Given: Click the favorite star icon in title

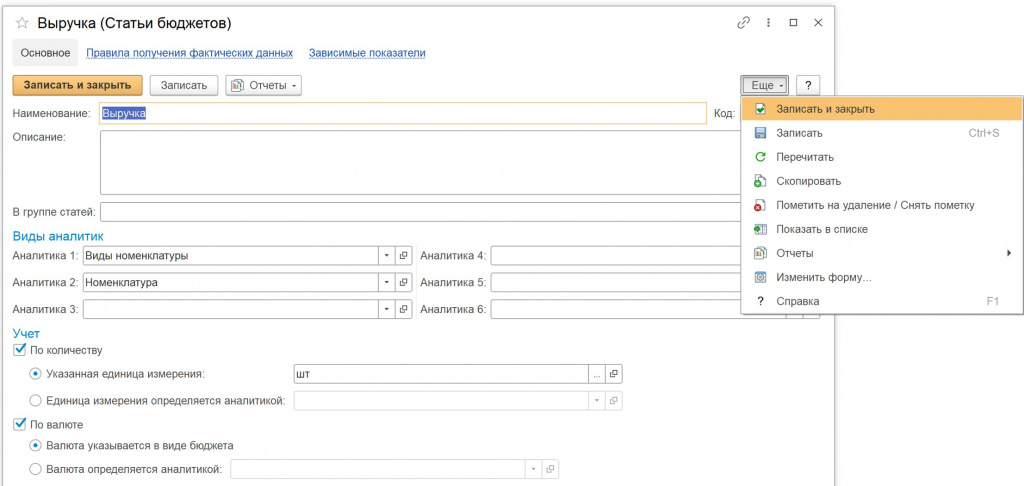Looking at the screenshot, I should [20, 22].
